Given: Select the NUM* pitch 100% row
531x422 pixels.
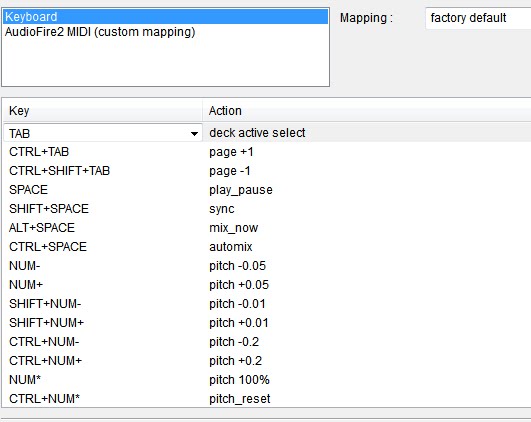Looking at the screenshot, I should coord(267,380).
